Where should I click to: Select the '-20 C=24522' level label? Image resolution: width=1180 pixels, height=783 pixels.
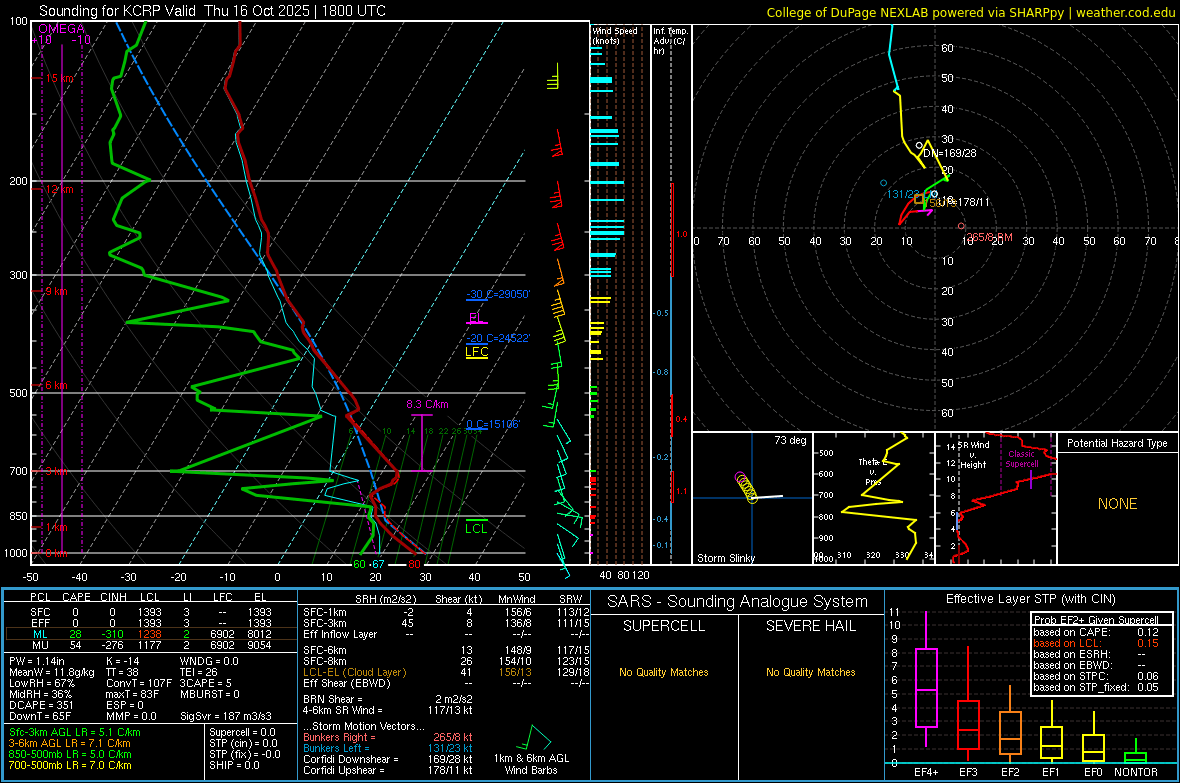(x=498, y=338)
